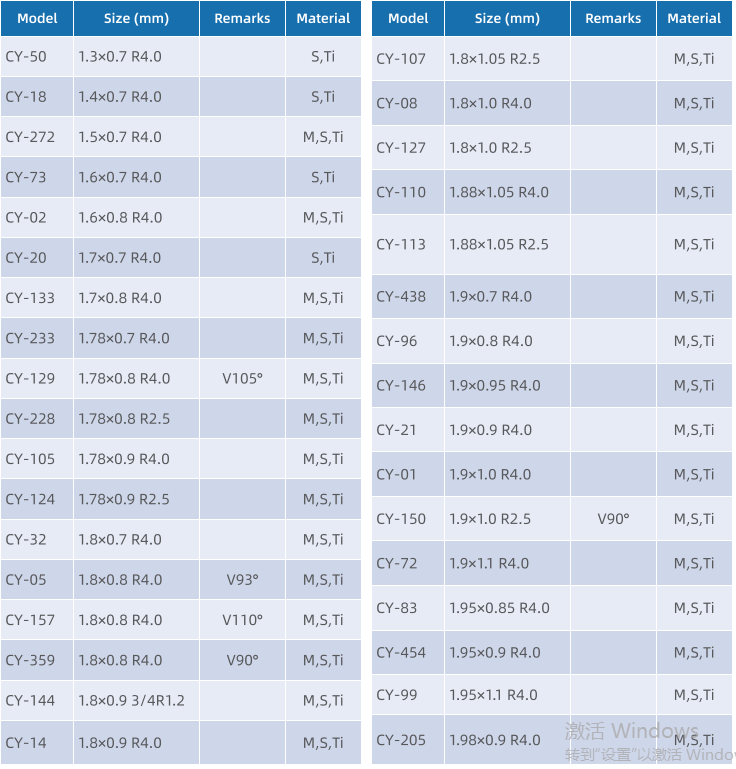Select size cell 1.88×1.05 R2.5
Screen dimensions: 736x769
[x=498, y=244]
